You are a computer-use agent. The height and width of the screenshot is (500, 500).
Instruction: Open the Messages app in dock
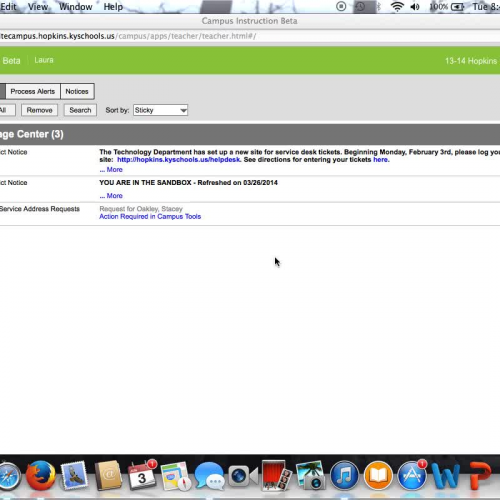209,476
